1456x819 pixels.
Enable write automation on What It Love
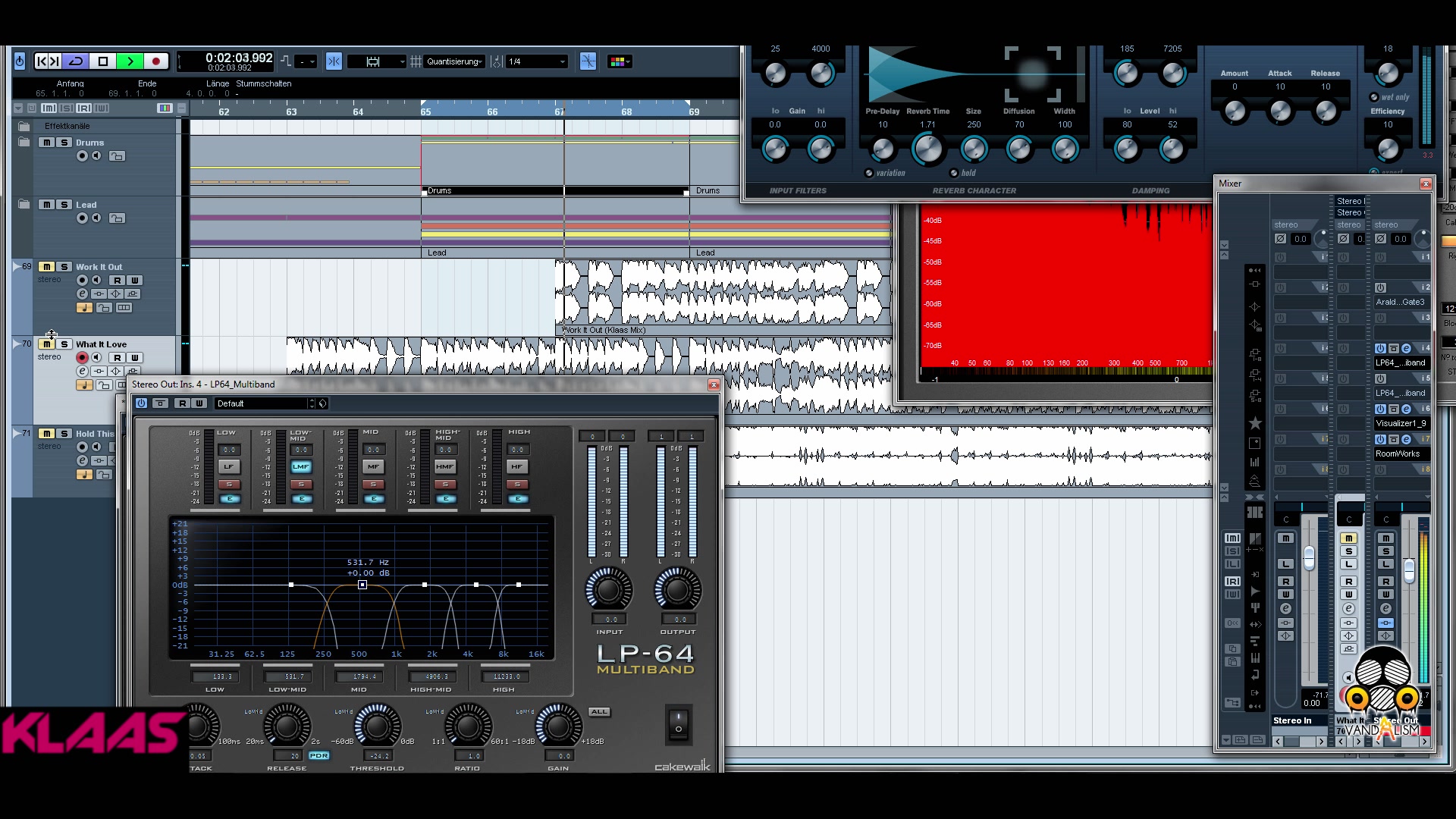(x=135, y=358)
